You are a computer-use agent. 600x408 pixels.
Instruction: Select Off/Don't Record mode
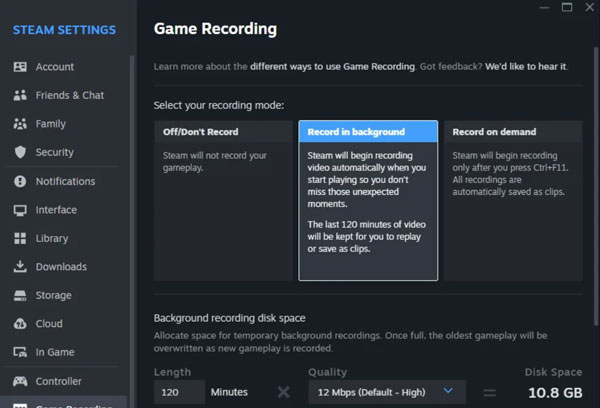[223, 201]
